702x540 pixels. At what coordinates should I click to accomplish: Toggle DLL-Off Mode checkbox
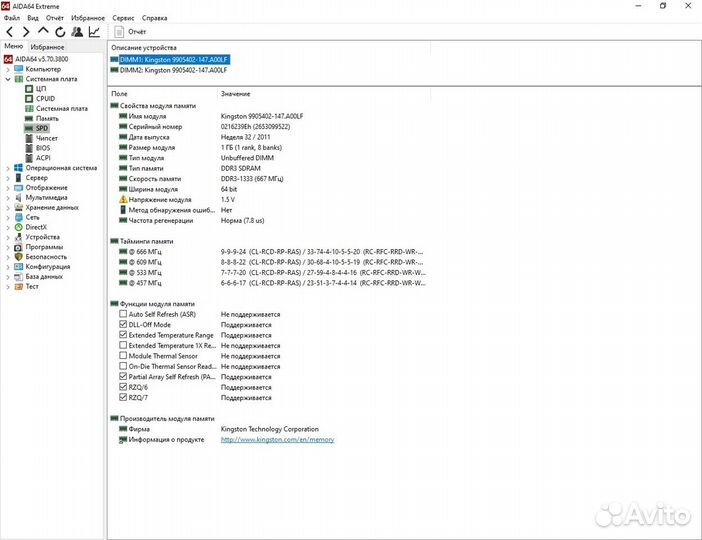[x=123, y=324]
